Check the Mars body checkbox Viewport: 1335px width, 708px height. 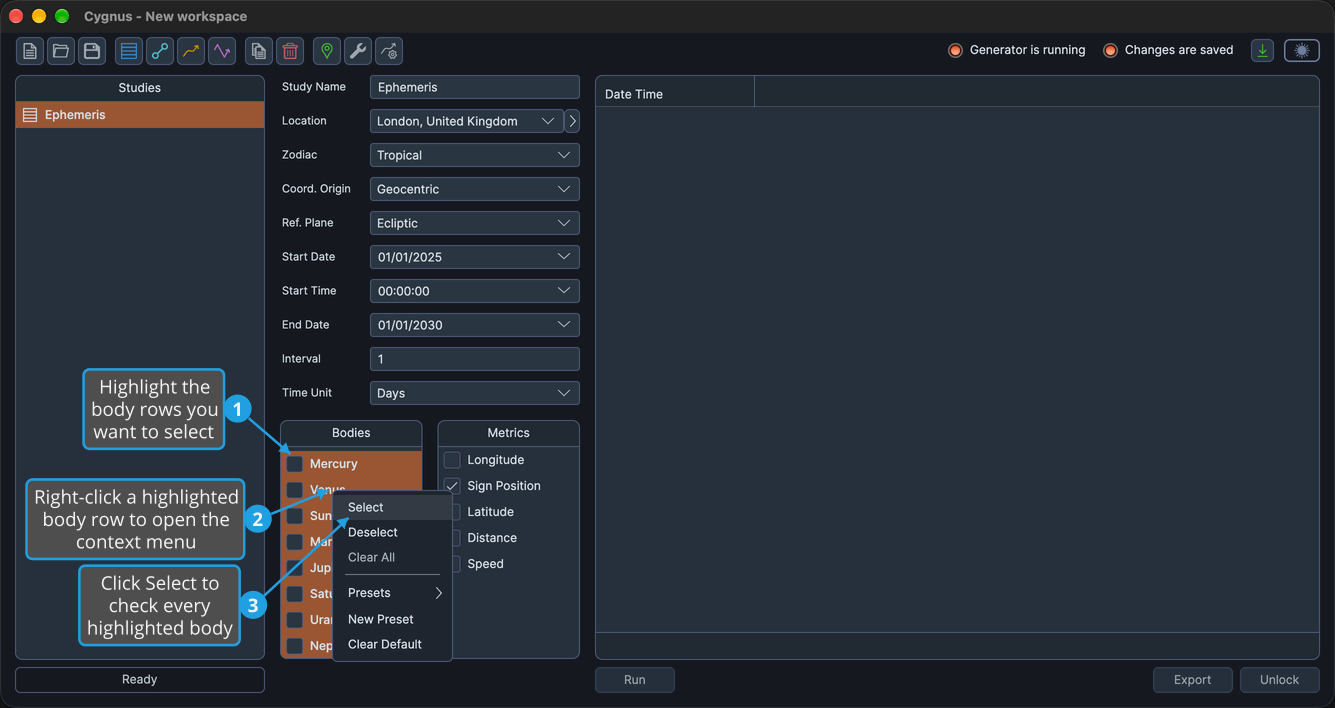point(295,542)
